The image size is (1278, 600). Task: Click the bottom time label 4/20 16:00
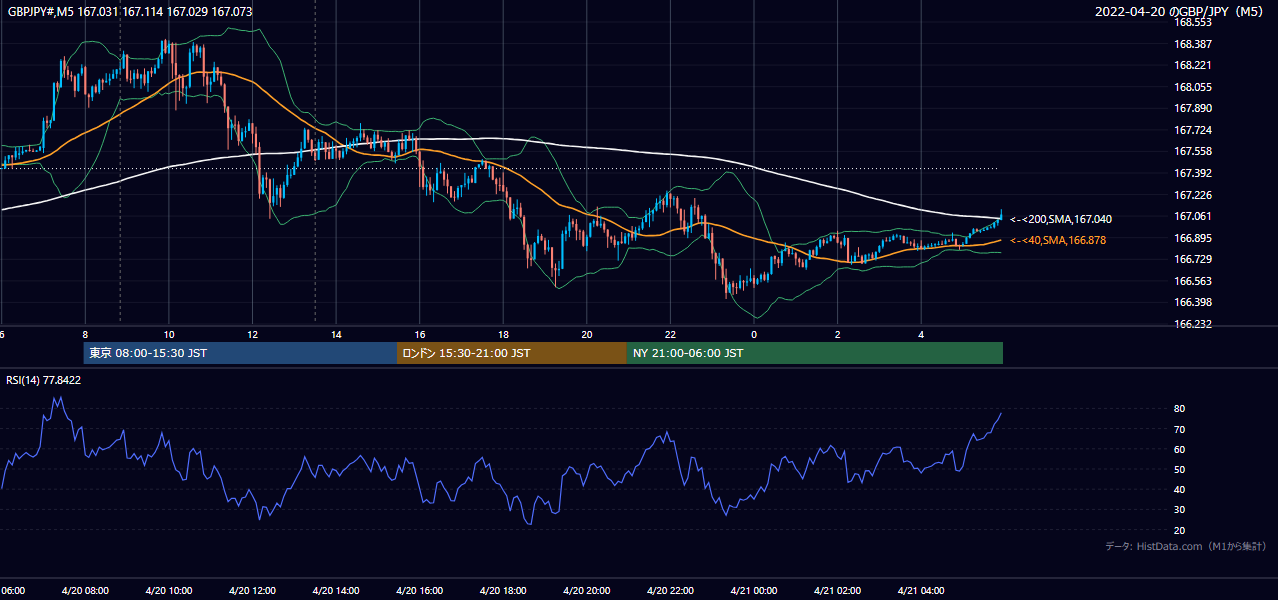[x=419, y=590]
